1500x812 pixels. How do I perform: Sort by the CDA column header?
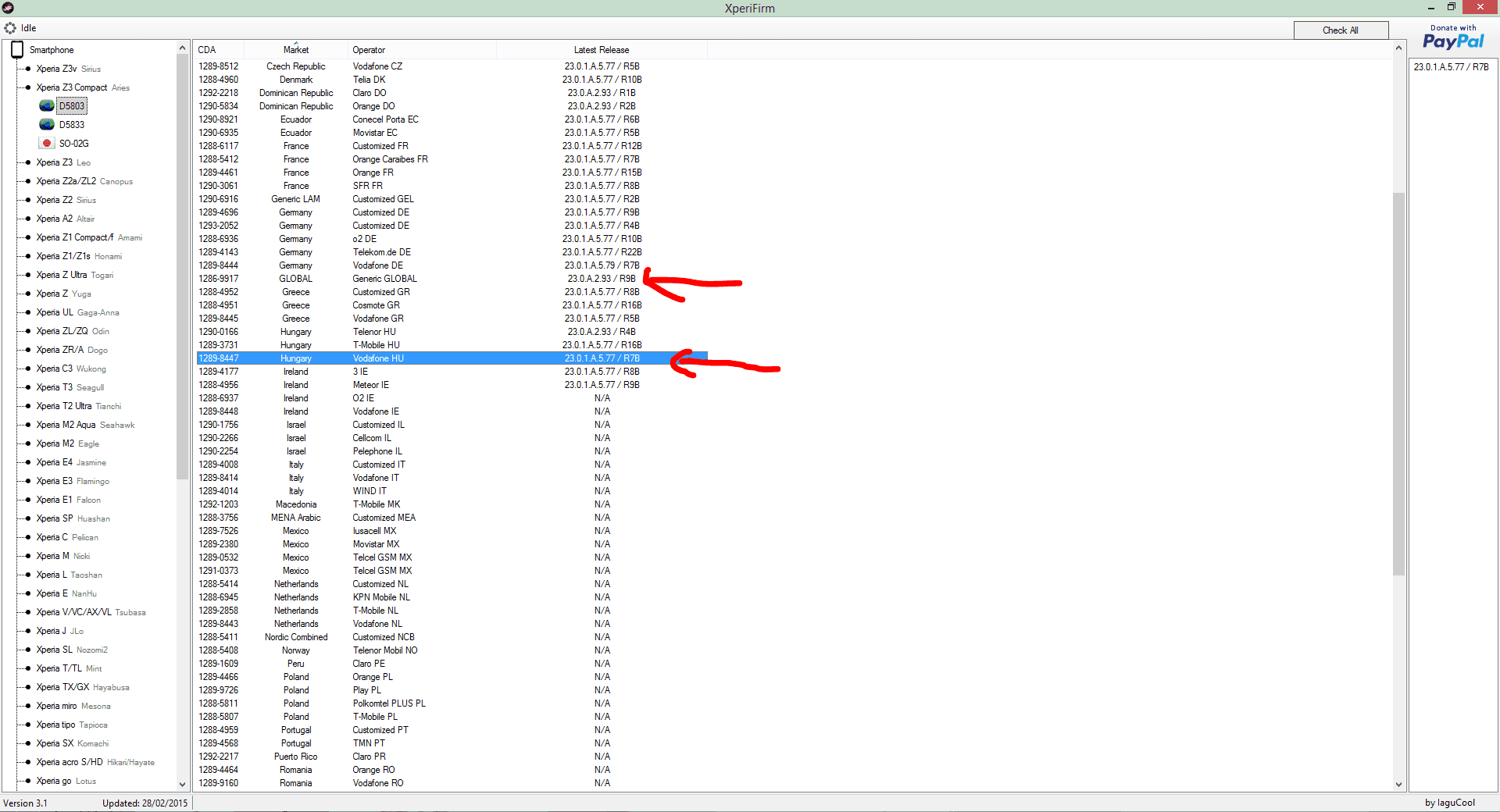tap(219, 50)
